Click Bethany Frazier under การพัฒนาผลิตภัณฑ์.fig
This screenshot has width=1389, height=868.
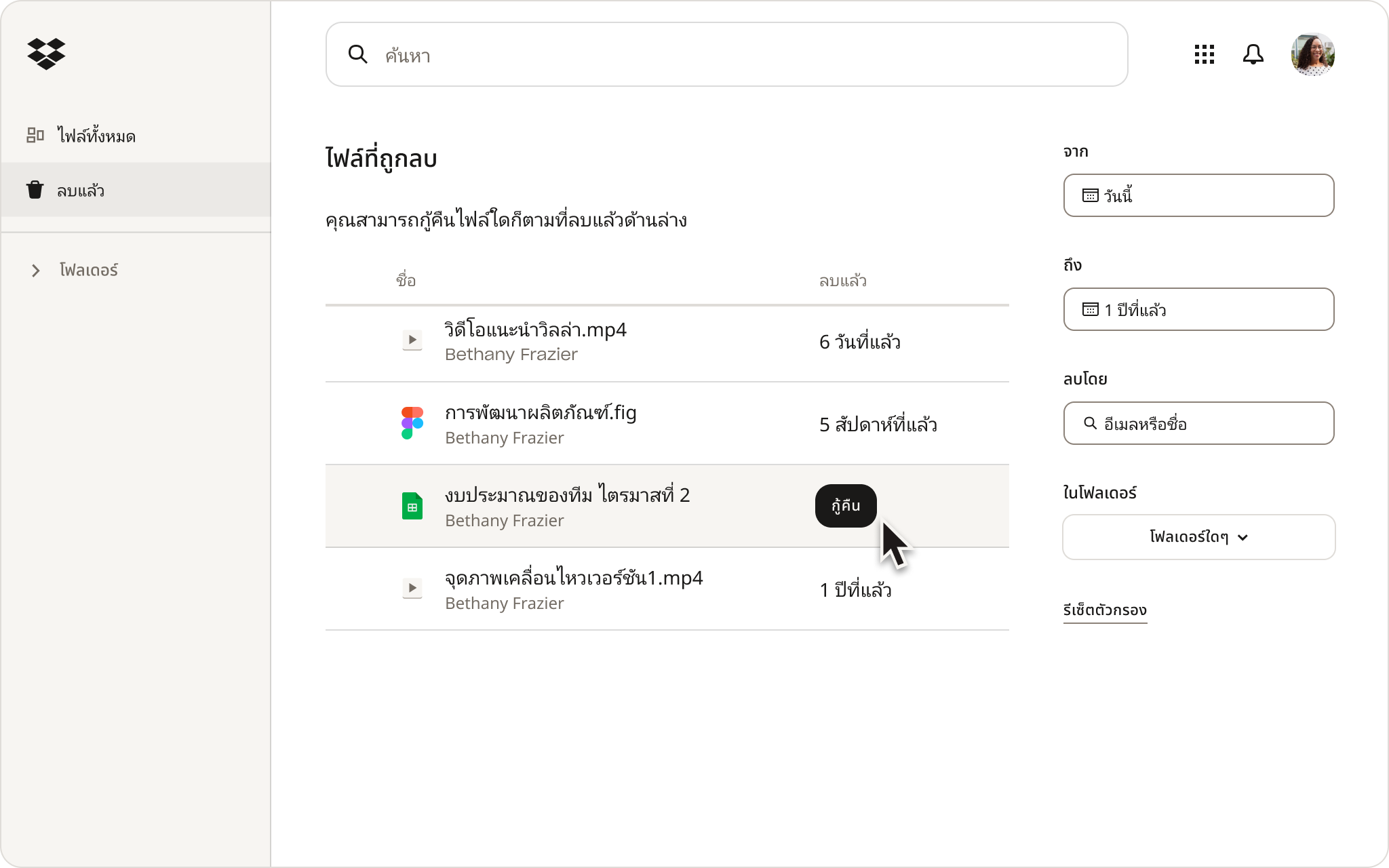pyautogui.click(x=504, y=438)
